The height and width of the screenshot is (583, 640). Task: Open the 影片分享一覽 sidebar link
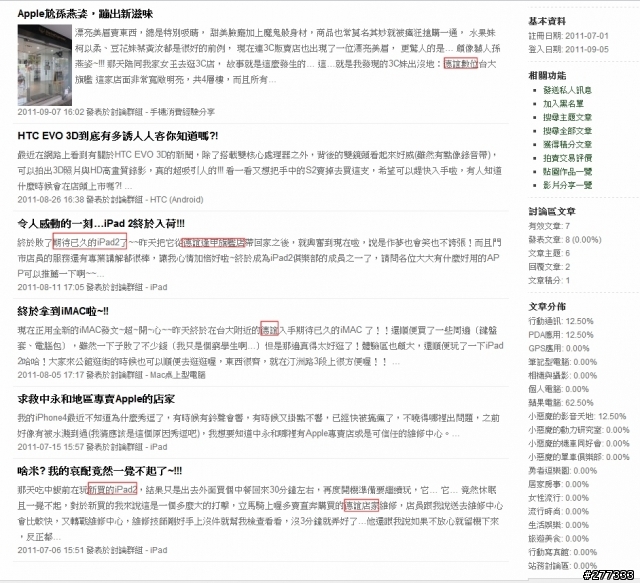click(567, 185)
